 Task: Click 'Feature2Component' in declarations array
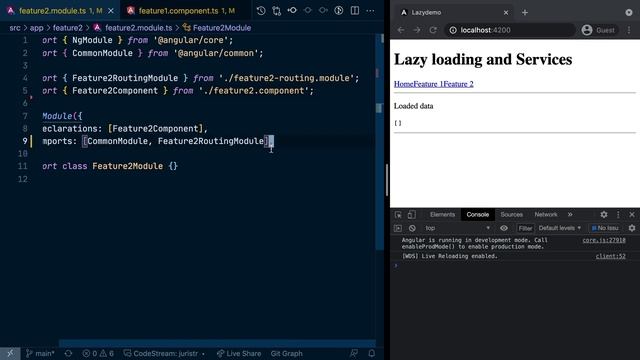tap(155, 129)
